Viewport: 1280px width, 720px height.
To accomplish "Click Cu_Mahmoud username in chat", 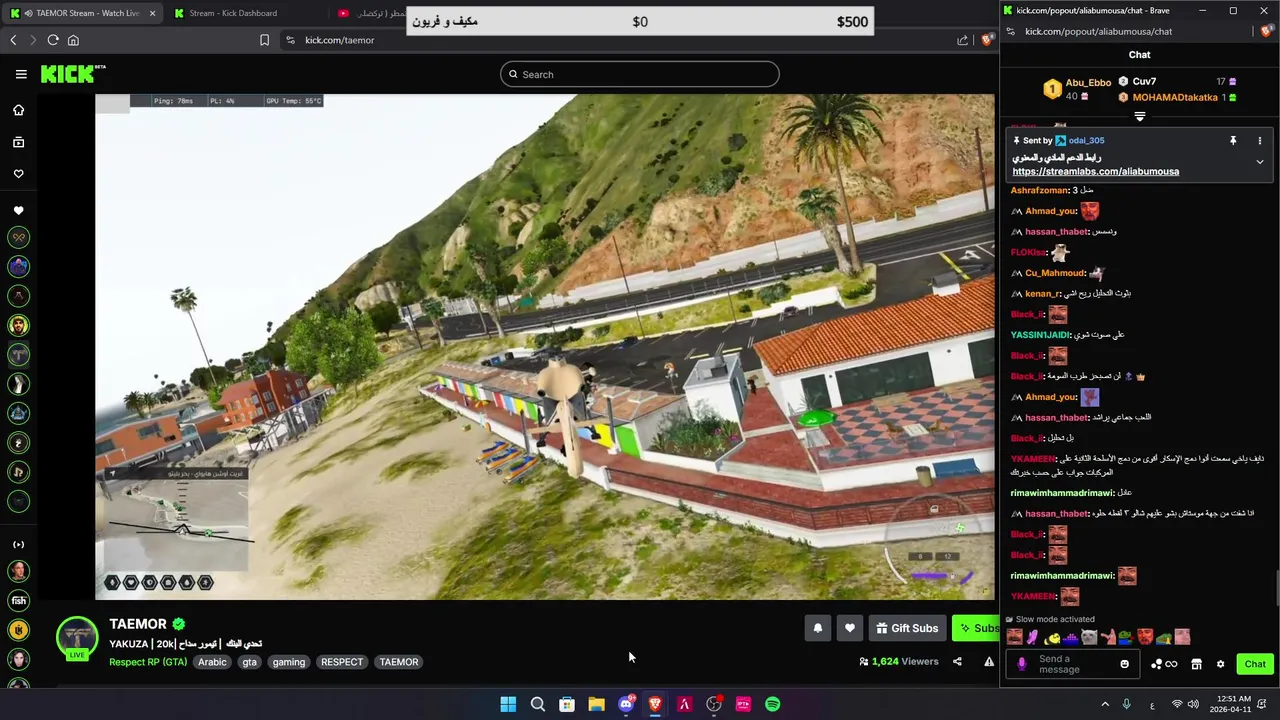I will [x=1055, y=273].
